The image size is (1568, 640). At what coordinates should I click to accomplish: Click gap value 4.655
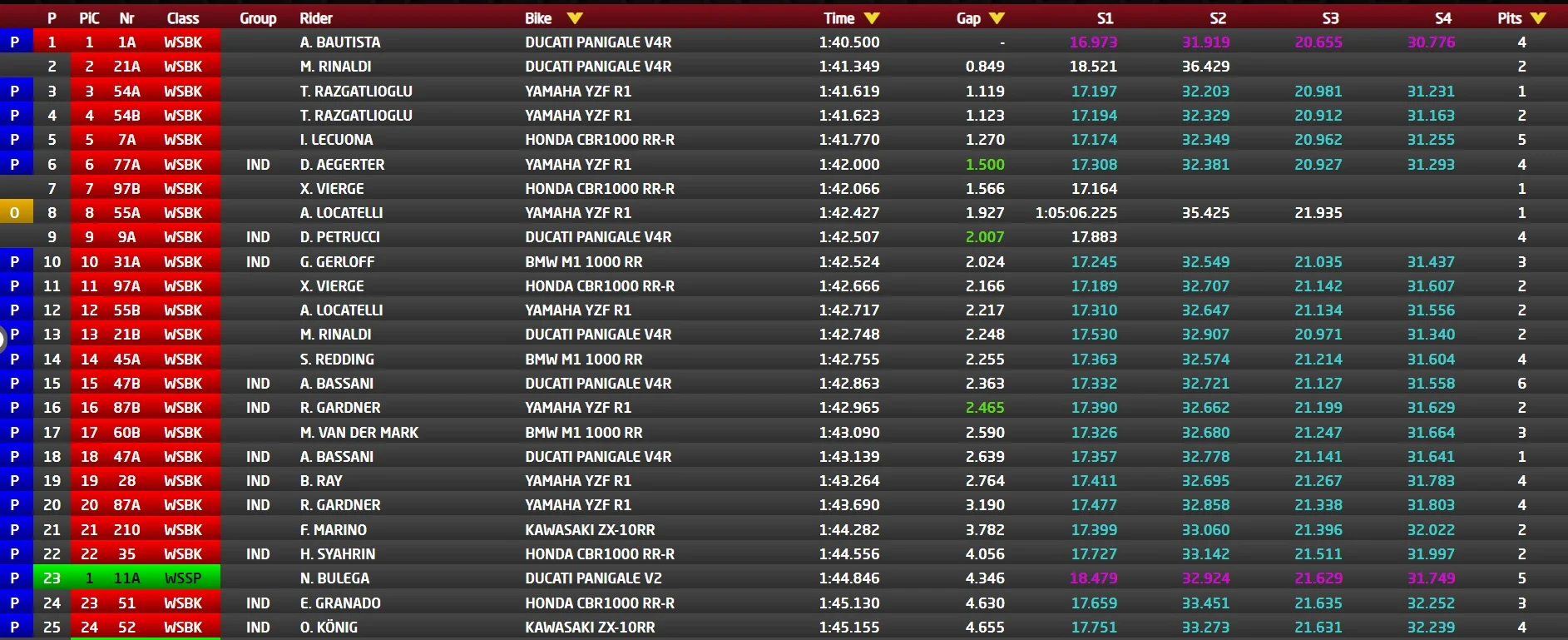(985, 628)
